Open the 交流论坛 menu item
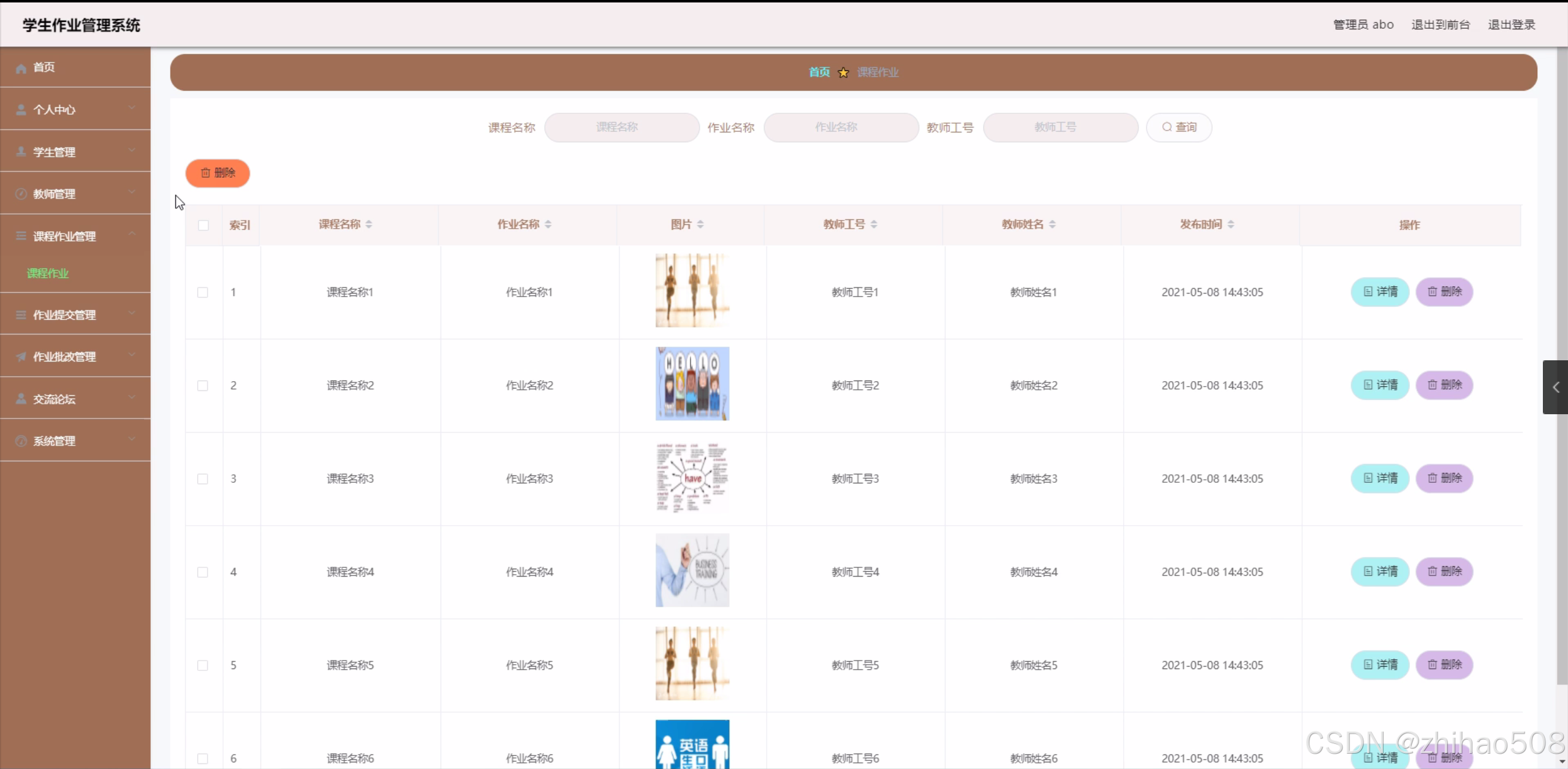Image resolution: width=1568 pixels, height=769 pixels. tap(54, 400)
